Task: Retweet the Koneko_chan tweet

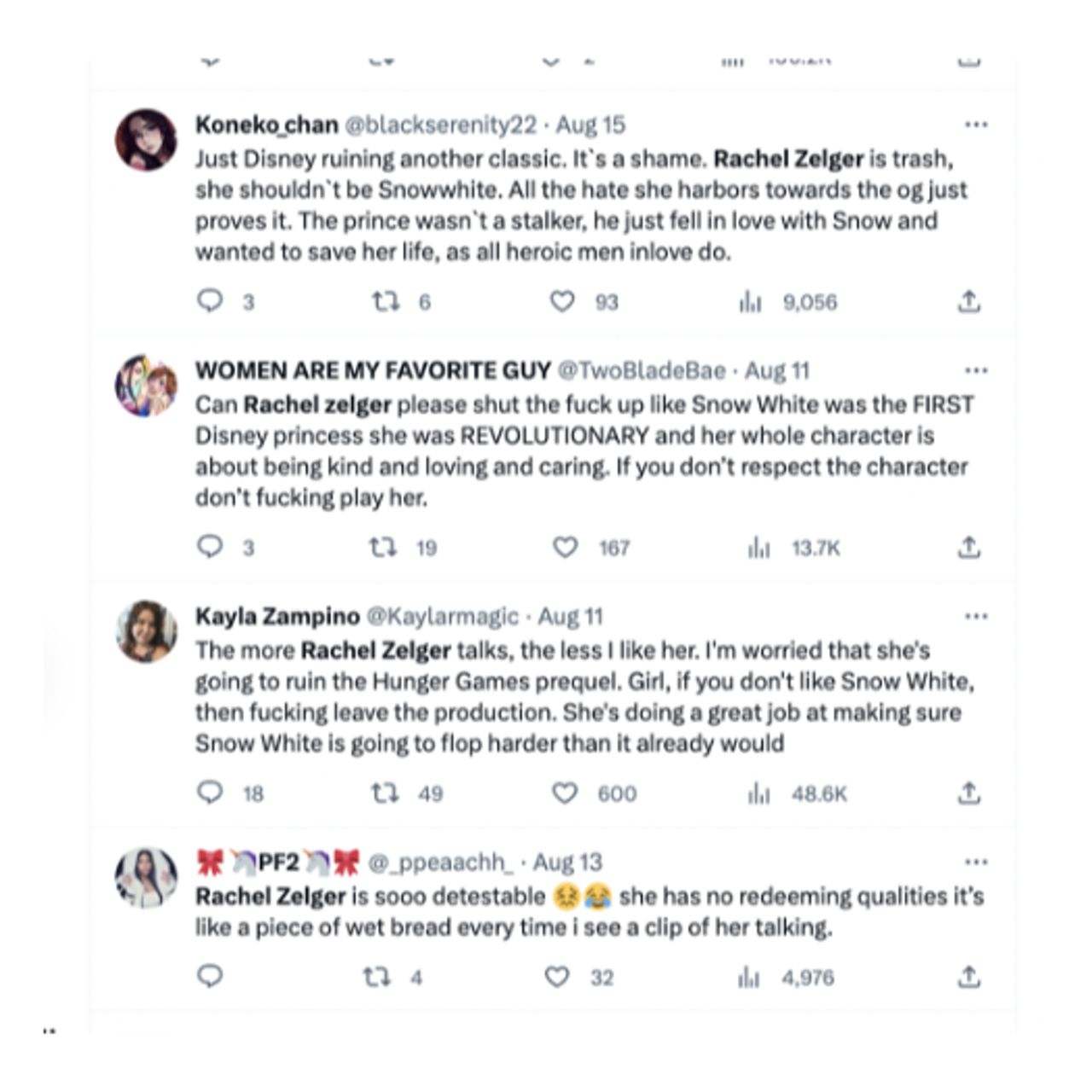Action: (x=385, y=301)
